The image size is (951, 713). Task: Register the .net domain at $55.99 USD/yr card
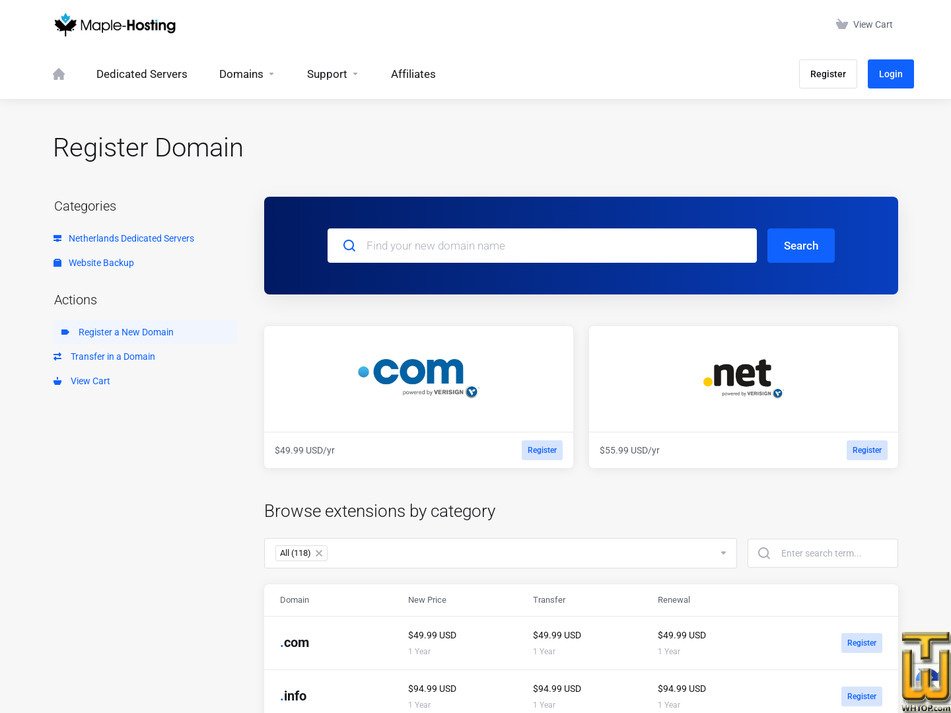867,450
